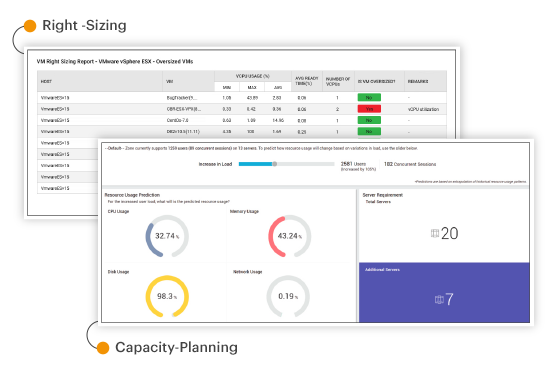Click the AVG READY TIME(%) column header
Screen dimensions: 558x374
[x=307, y=81]
